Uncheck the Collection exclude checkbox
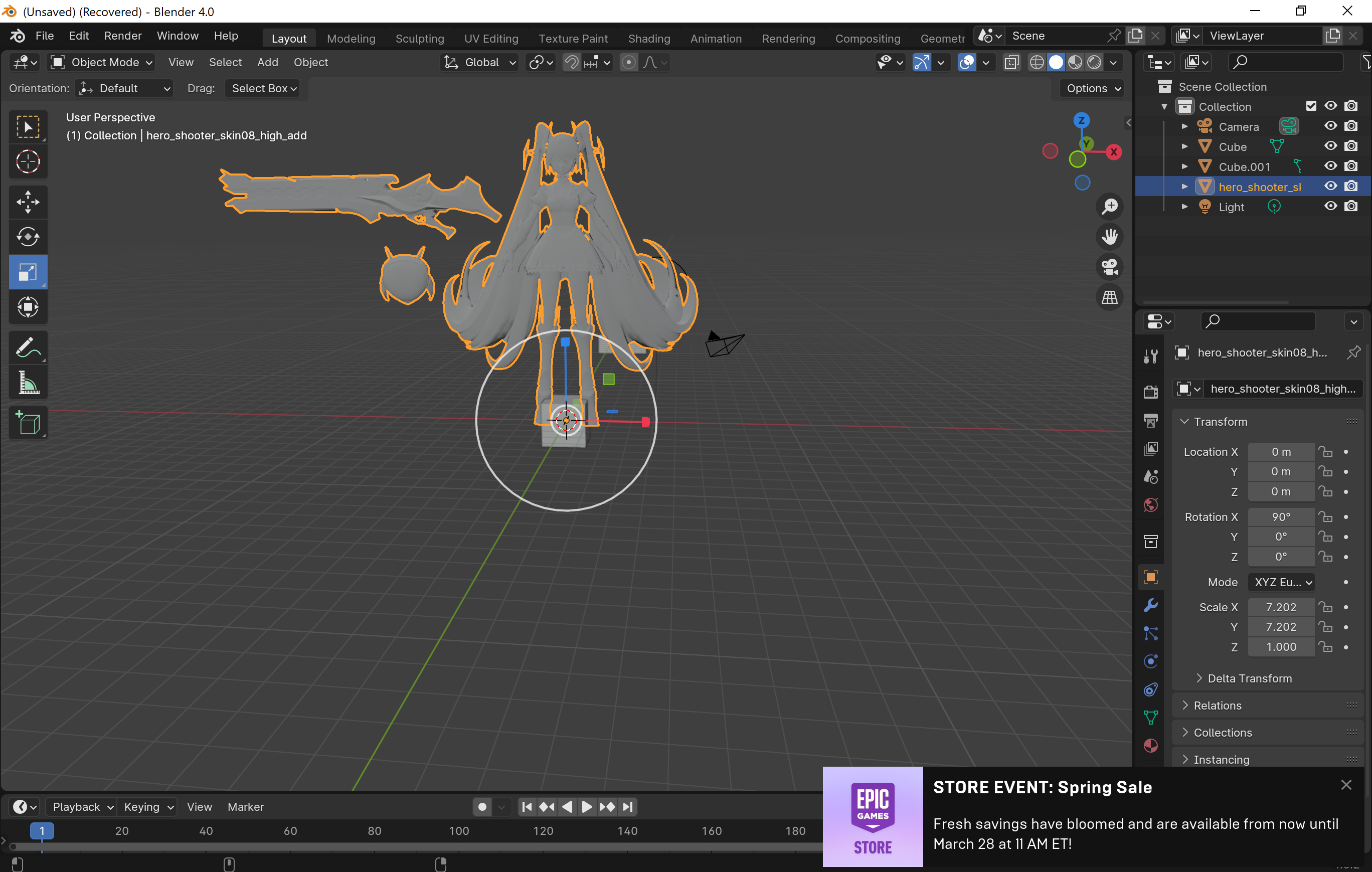This screenshot has height=872, width=1372. tap(1310, 106)
